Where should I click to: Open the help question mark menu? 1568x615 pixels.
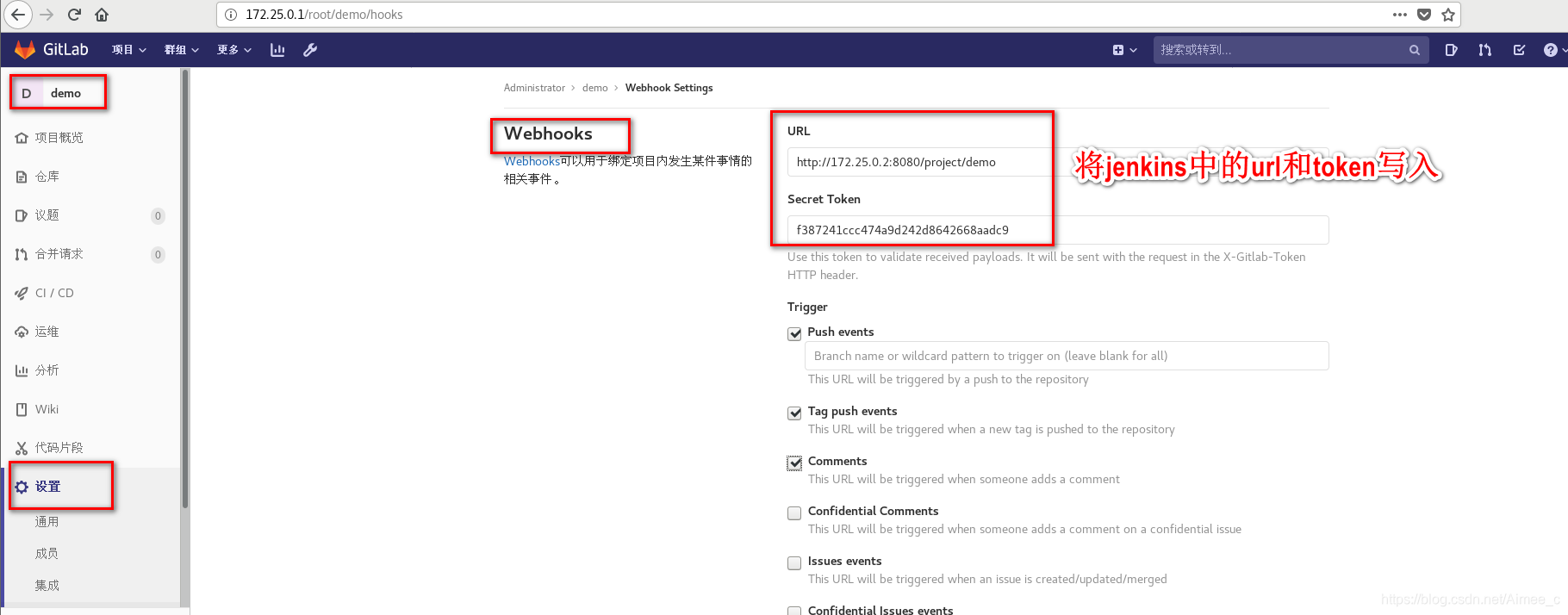point(1553,50)
